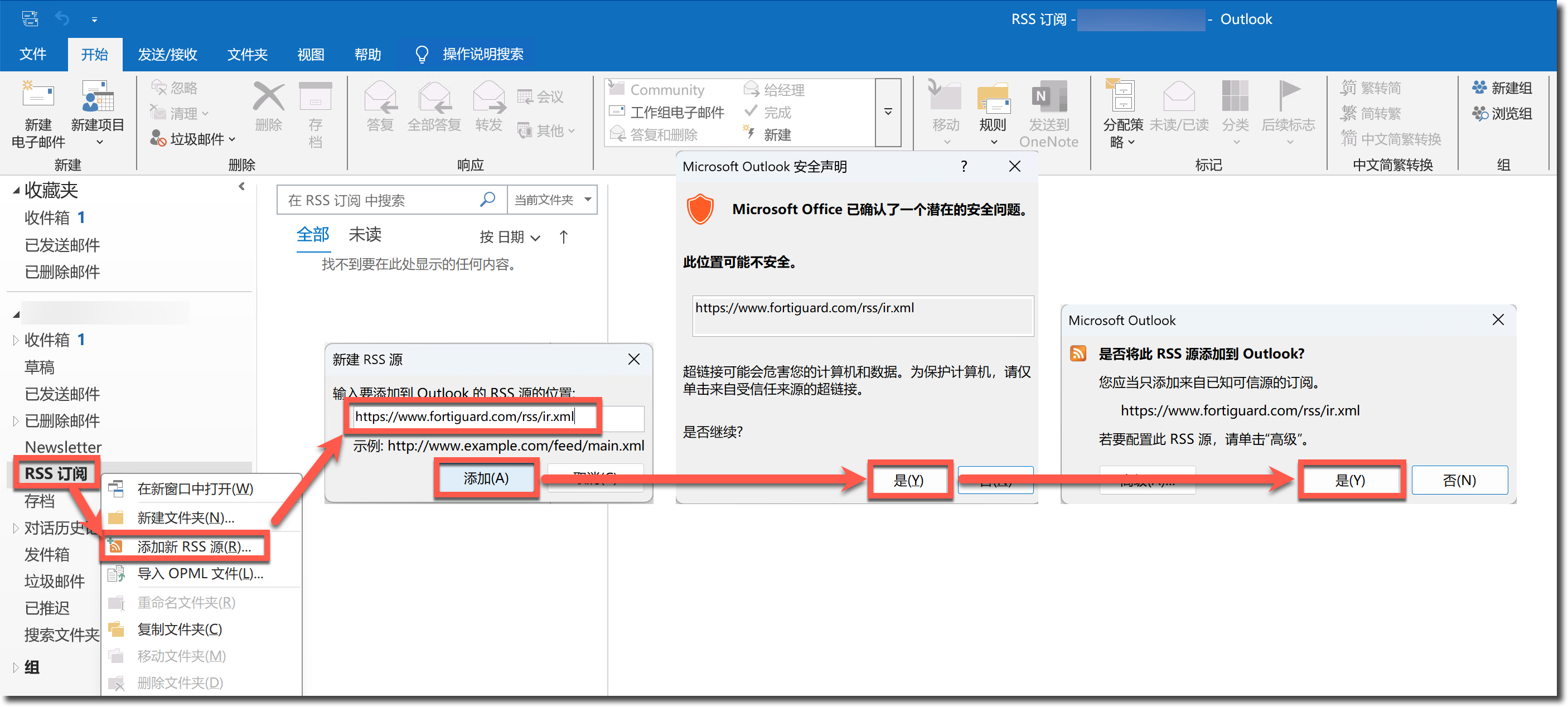Switch to the Folder (文件夹) ribbon tab

pos(247,54)
